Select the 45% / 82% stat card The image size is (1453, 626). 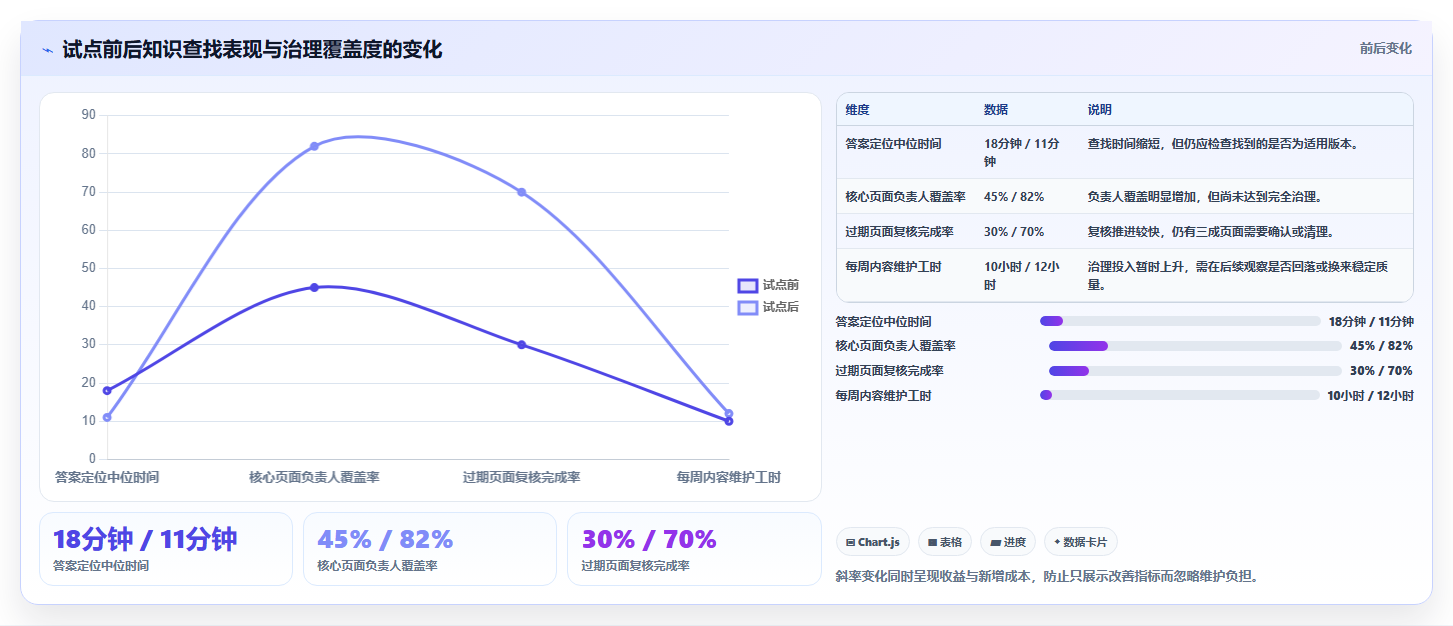tap(430, 549)
